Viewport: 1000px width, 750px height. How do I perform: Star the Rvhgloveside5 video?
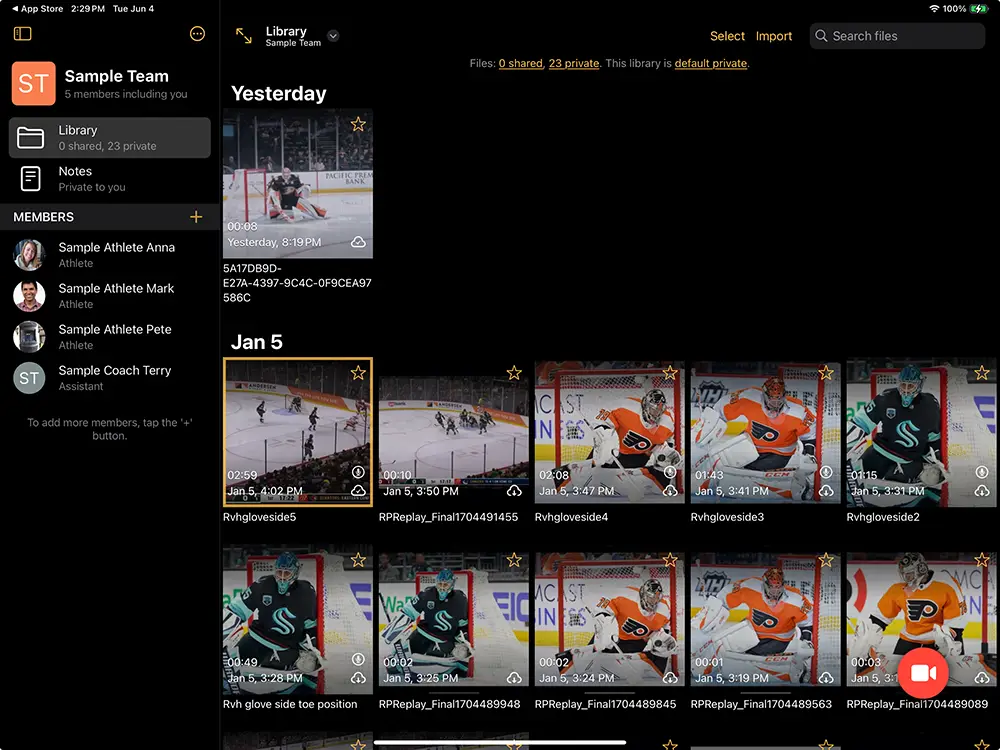pyautogui.click(x=358, y=372)
